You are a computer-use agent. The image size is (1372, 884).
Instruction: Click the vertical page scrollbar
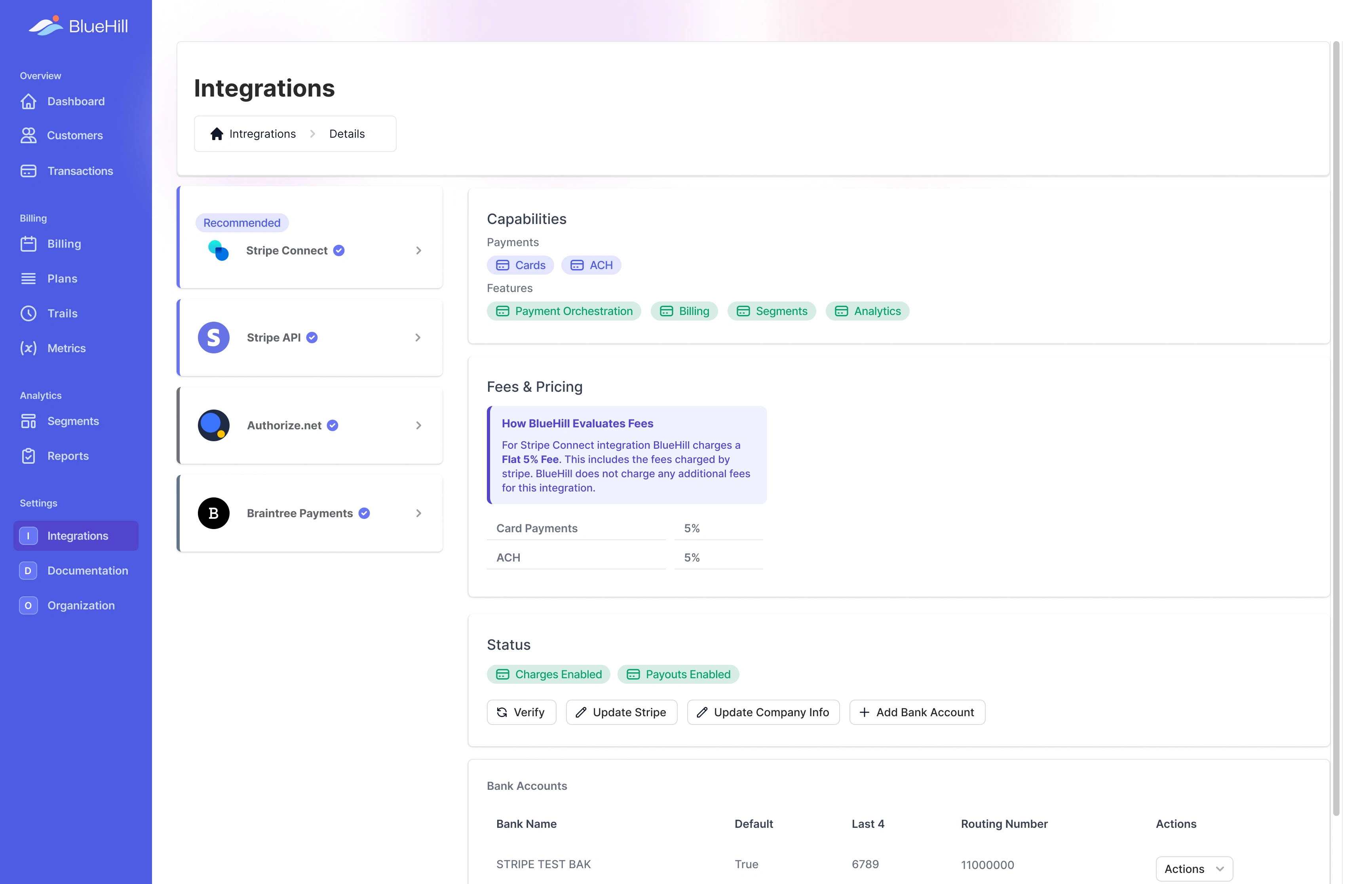click(1336, 428)
